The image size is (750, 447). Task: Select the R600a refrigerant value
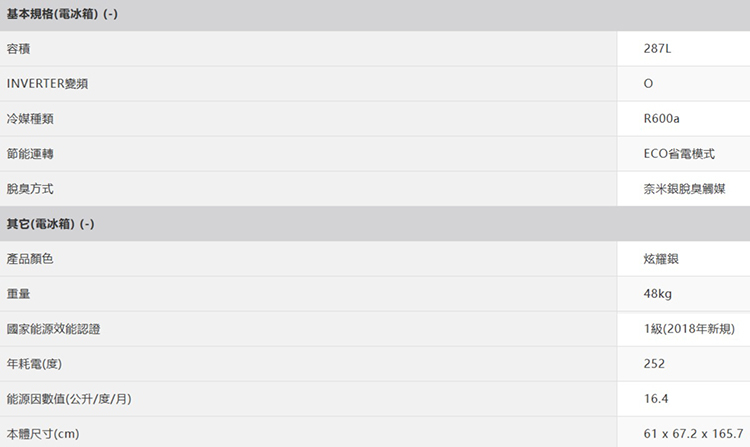click(x=662, y=119)
